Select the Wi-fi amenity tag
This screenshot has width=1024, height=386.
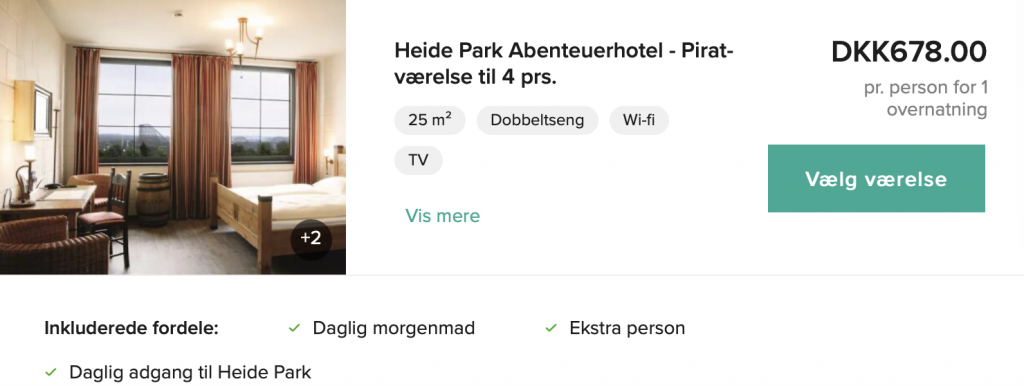pyautogui.click(x=639, y=120)
